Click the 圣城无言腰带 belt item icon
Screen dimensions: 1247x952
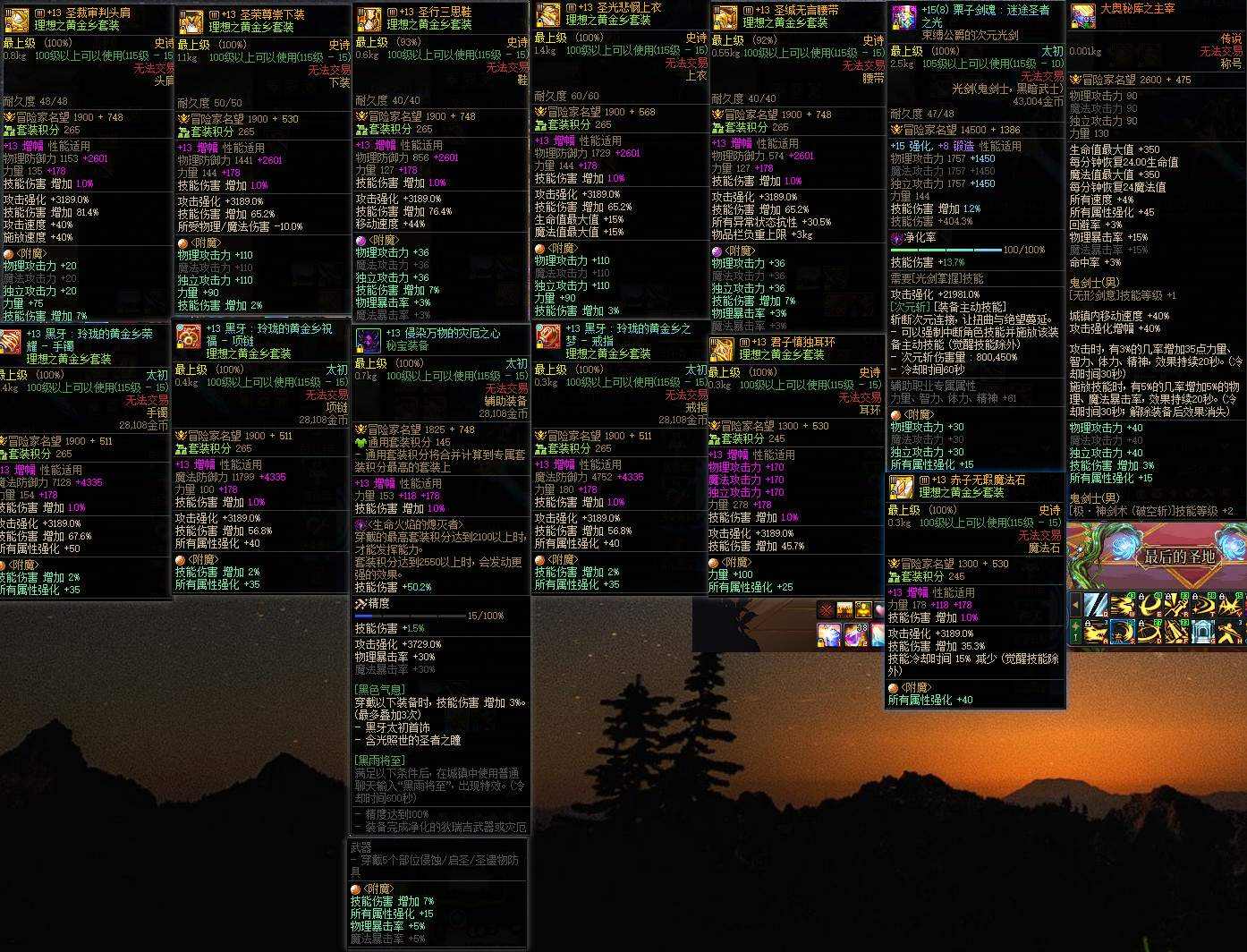pyautogui.click(x=725, y=17)
